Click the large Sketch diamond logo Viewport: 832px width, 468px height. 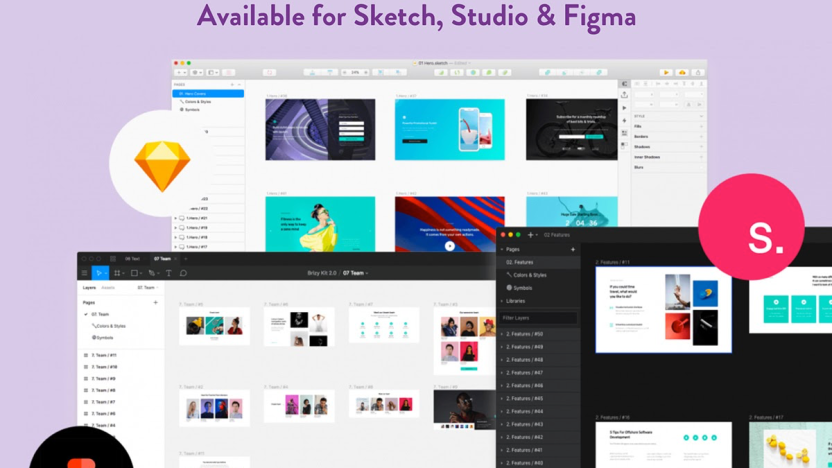point(162,165)
